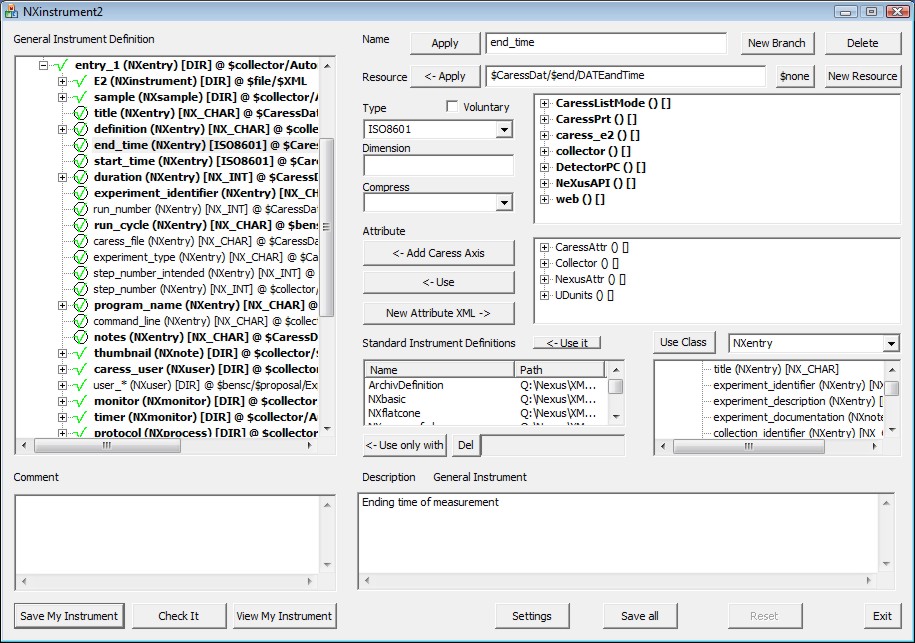
Task: Click the checkmark icon next to run_number
Action: coord(81,210)
